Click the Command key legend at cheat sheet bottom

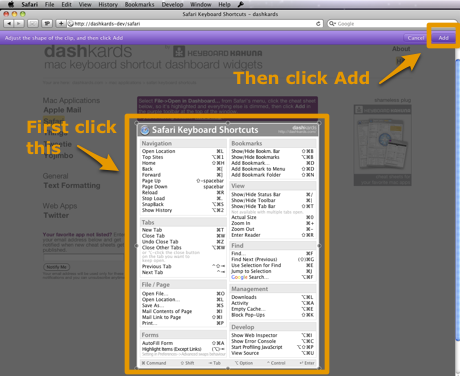click(x=154, y=363)
